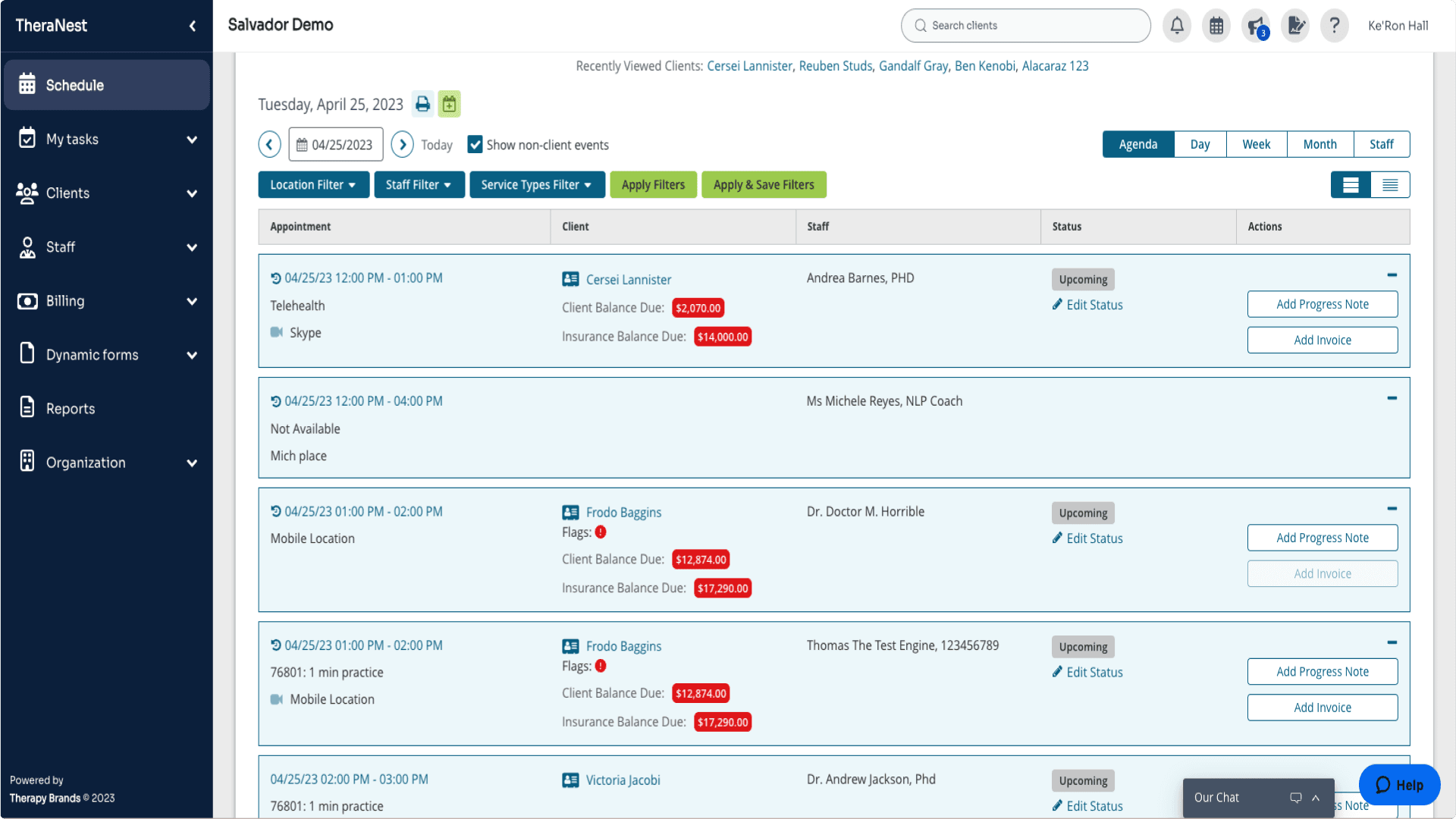1456x819 pixels.
Task: Switch to the Week view tab
Action: 1256,144
